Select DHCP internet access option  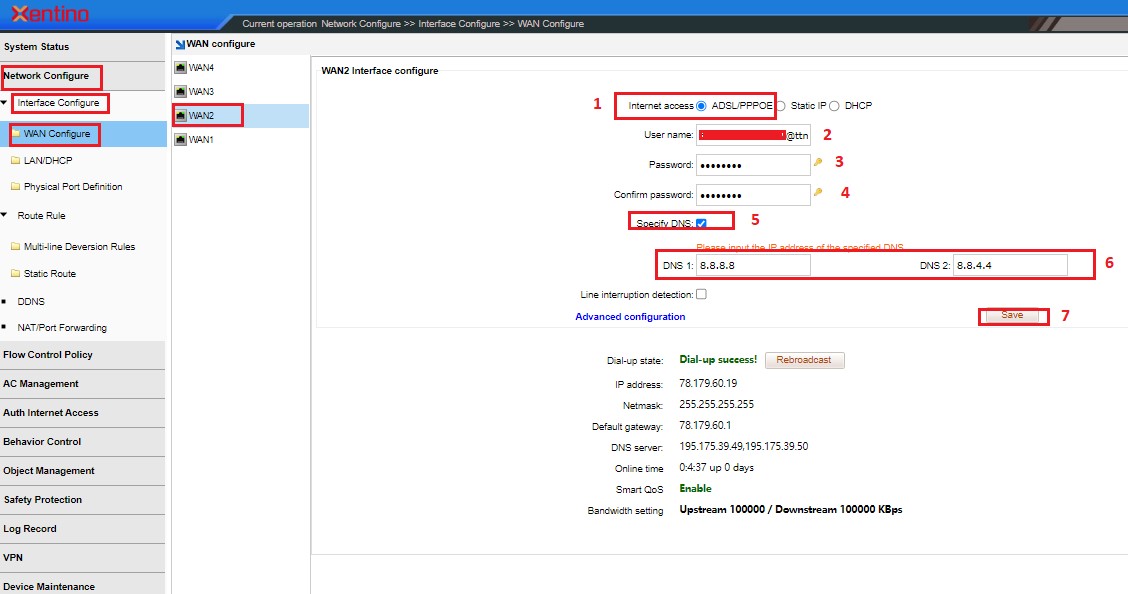coord(834,106)
